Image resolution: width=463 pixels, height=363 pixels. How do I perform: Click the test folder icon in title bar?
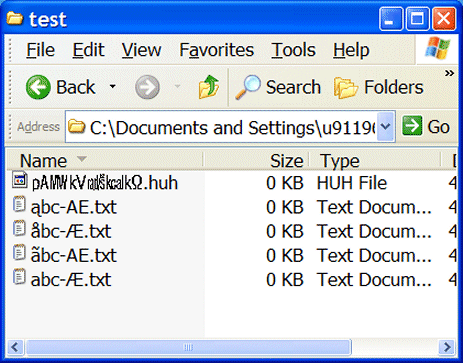click(15, 18)
